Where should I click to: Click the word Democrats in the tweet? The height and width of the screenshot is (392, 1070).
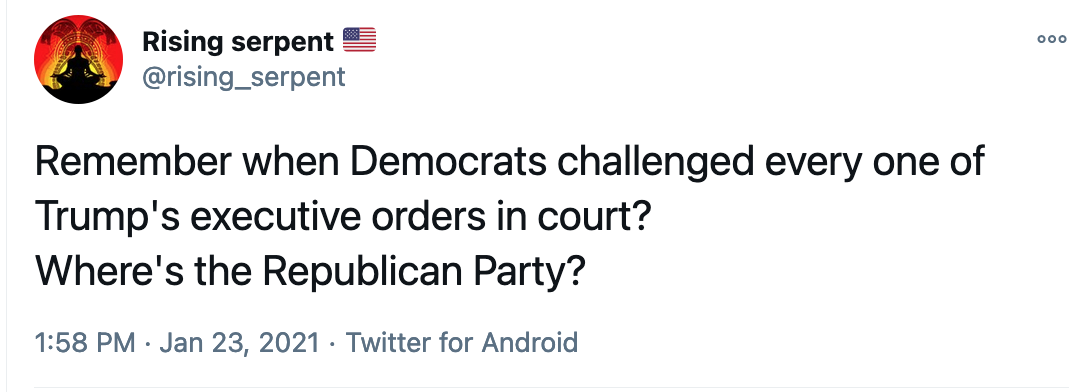tap(449, 162)
